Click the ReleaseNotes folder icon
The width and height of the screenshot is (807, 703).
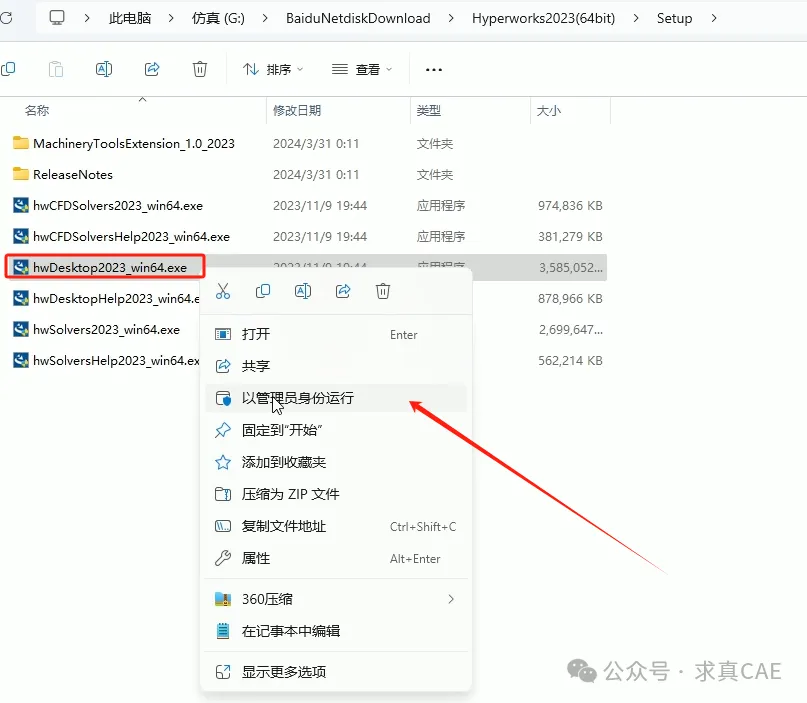coord(21,174)
